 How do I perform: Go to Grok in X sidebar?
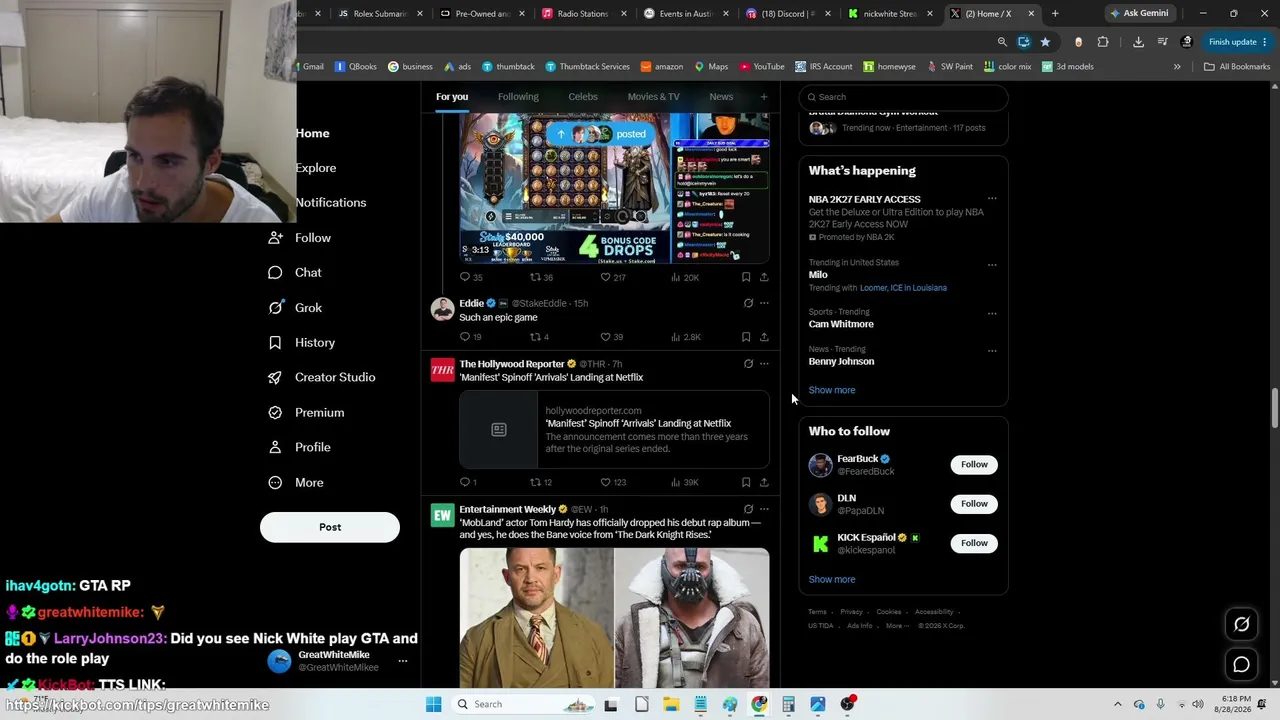296,308
